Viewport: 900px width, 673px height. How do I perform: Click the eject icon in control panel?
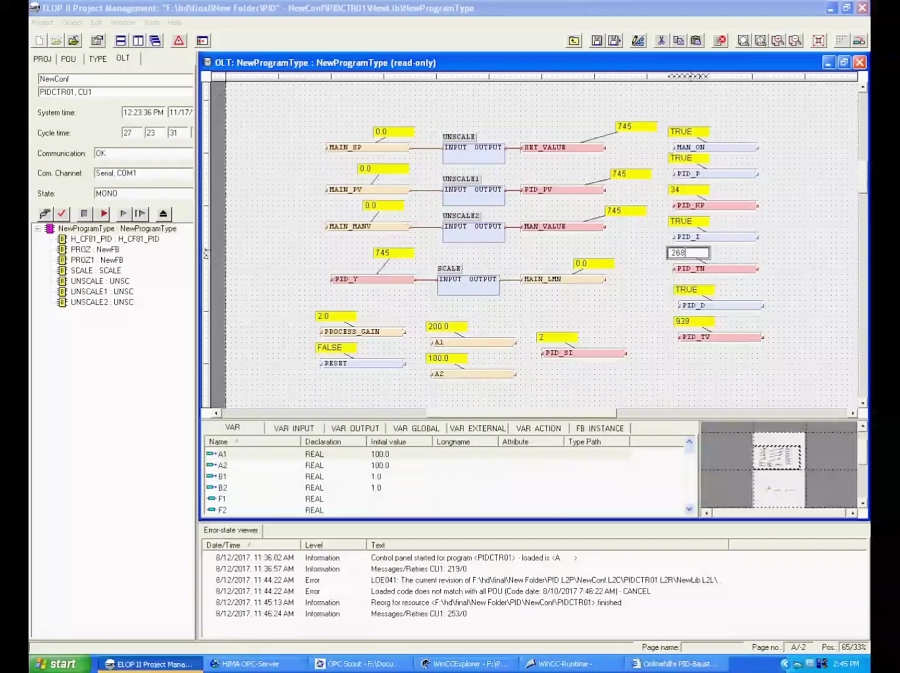point(164,214)
